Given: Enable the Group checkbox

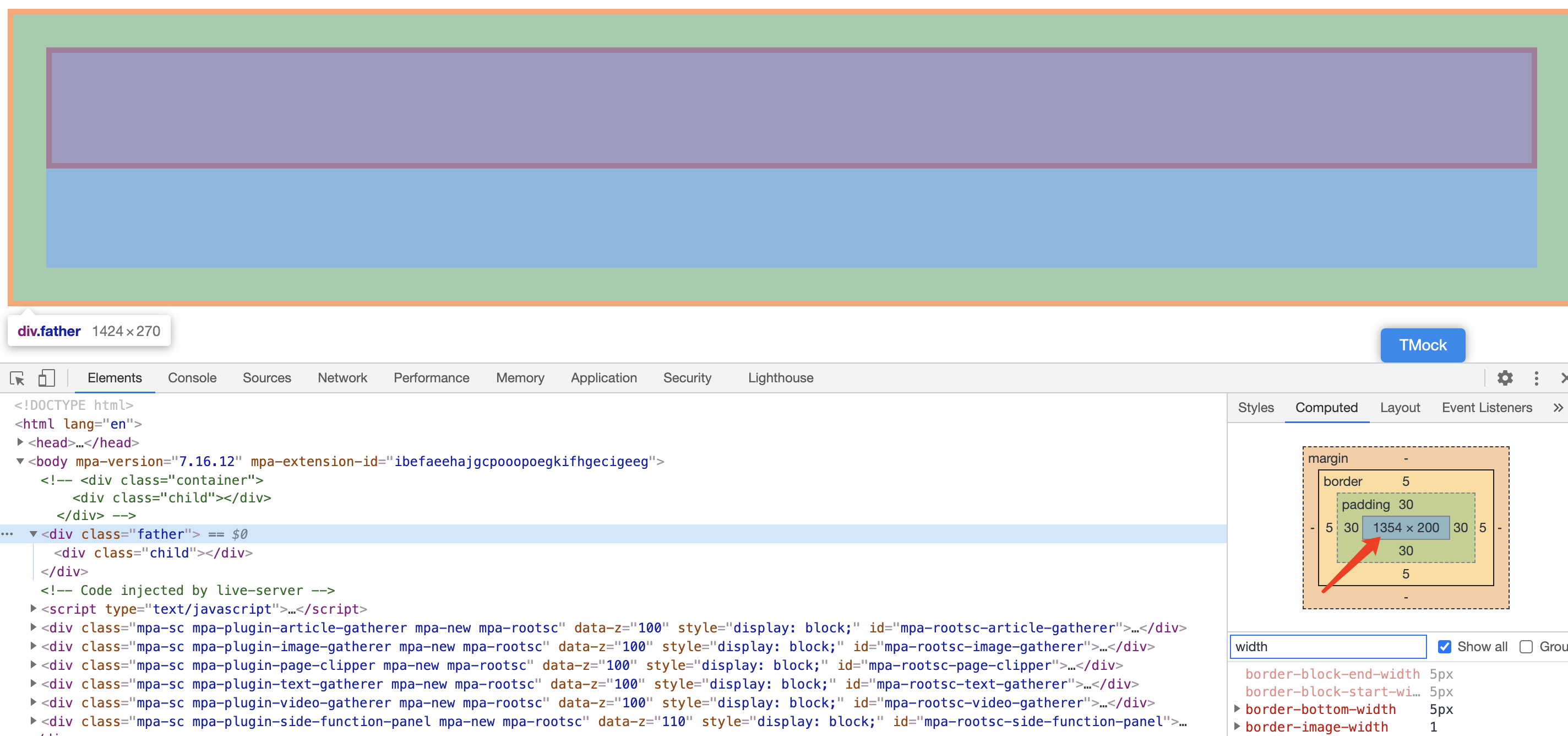Looking at the screenshot, I should click(1526, 646).
